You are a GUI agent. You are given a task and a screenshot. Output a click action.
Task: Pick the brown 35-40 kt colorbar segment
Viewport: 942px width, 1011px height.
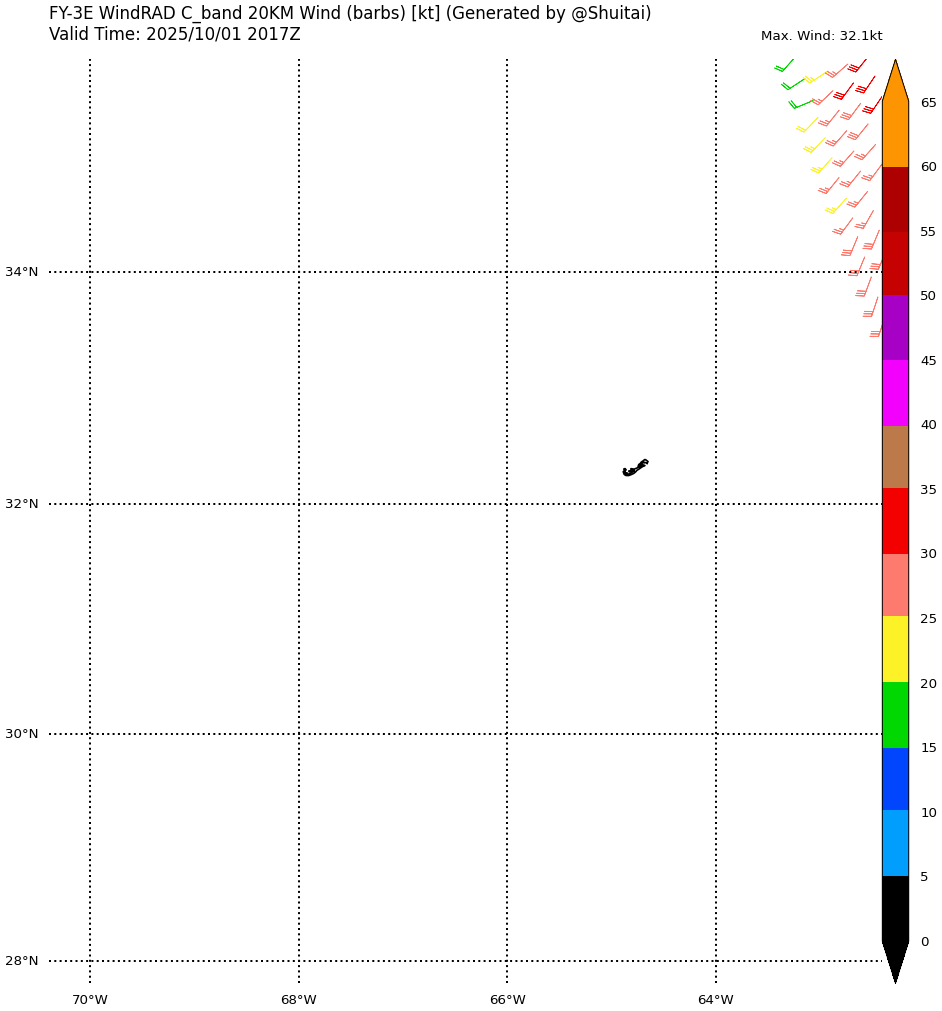point(895,457)
